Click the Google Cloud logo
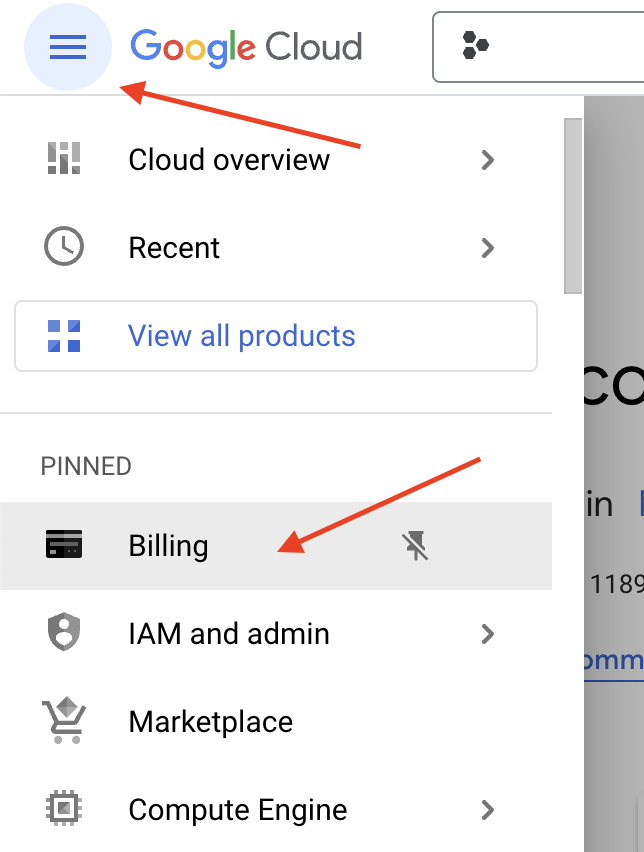Viewport: 644px width, 852px height. 246,48
